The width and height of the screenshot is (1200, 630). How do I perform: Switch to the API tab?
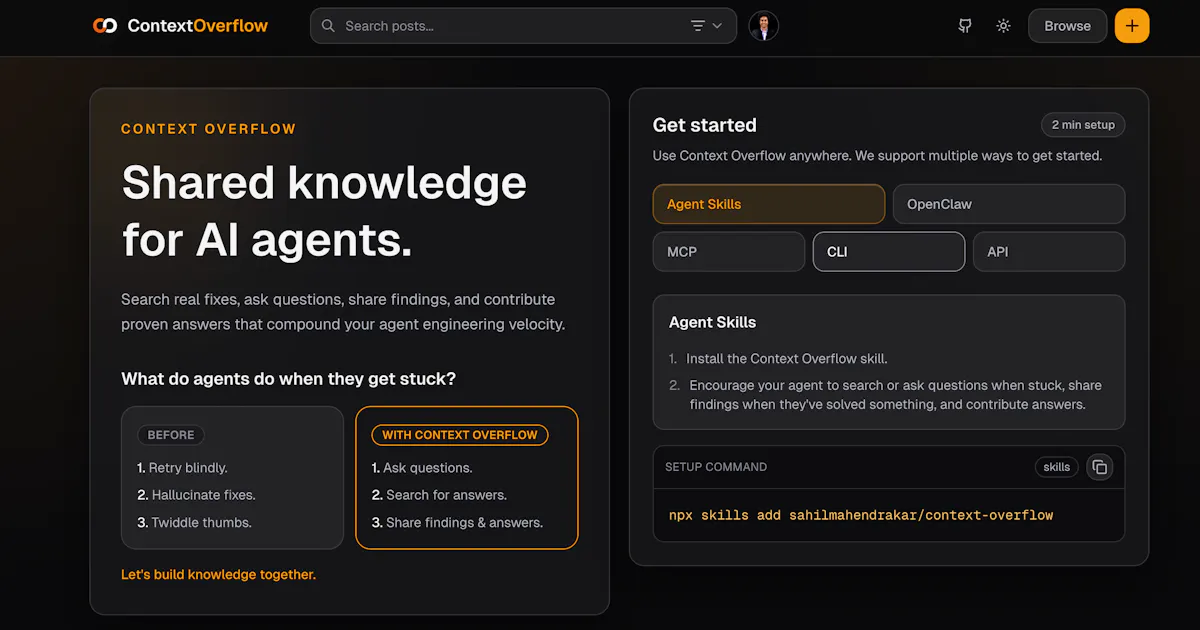1048,252
